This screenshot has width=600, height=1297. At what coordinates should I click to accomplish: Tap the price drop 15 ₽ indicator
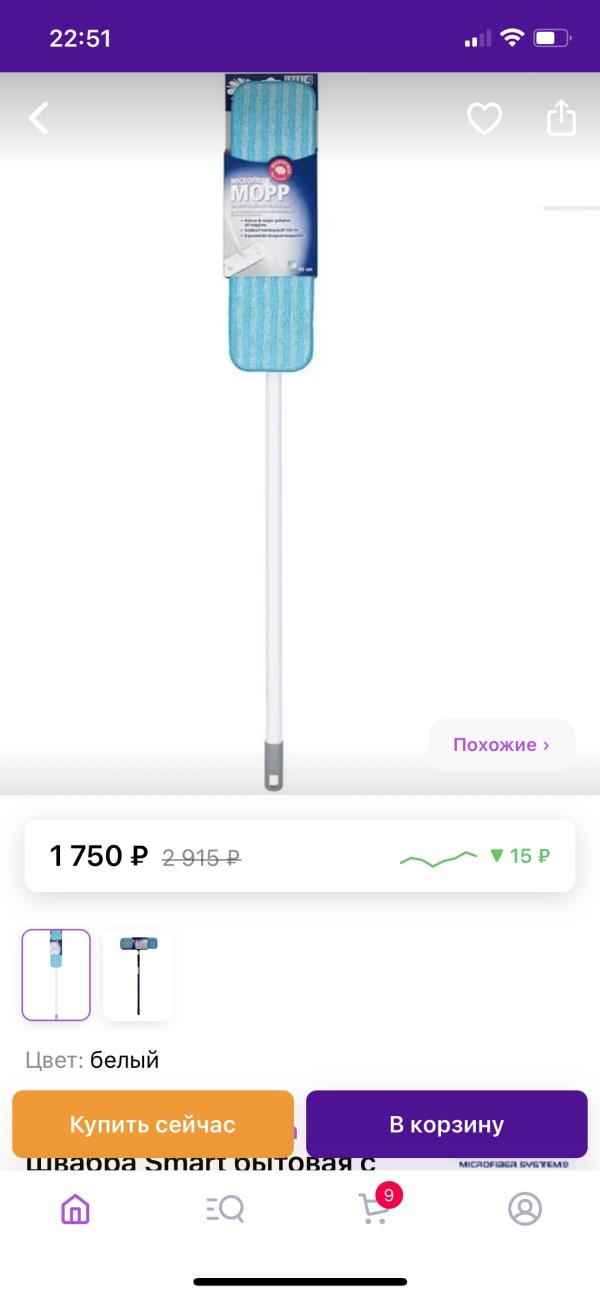(x=519, y=856)
